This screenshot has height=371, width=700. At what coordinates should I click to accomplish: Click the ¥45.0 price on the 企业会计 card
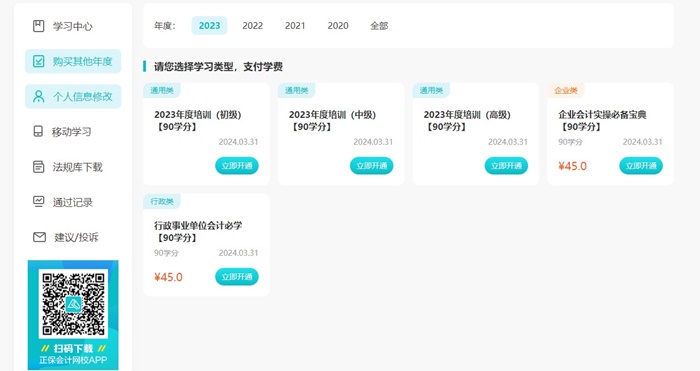(572, 166)
